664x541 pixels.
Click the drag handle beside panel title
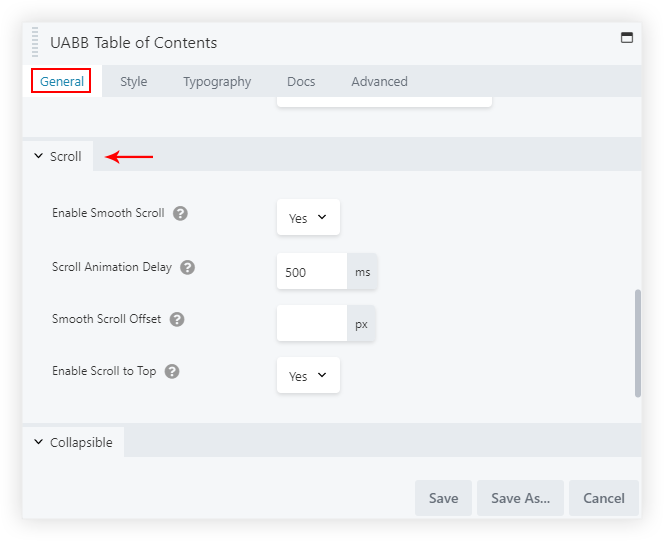(x=36, y=43)
